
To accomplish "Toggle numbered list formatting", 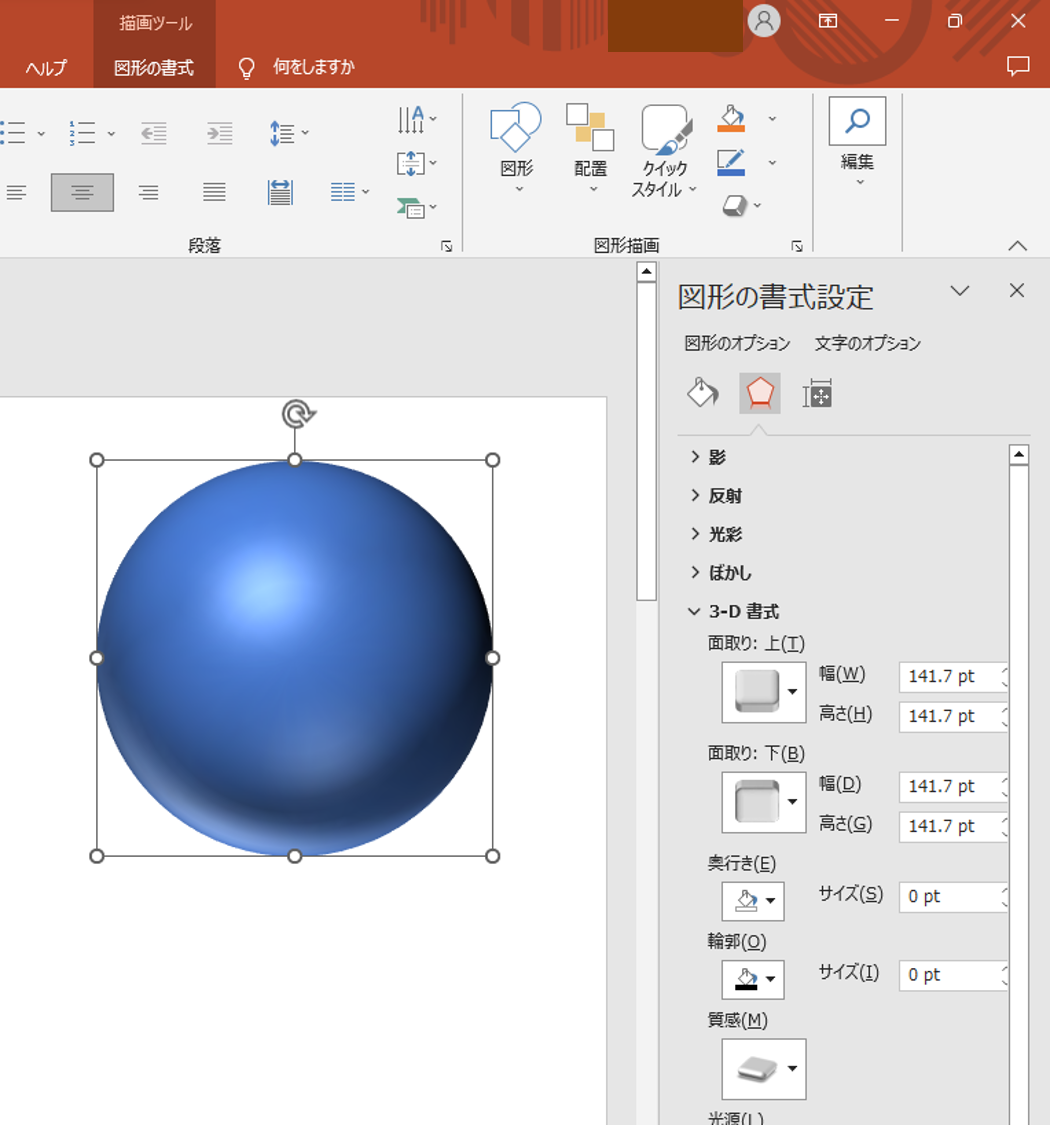I will point(83,131).
